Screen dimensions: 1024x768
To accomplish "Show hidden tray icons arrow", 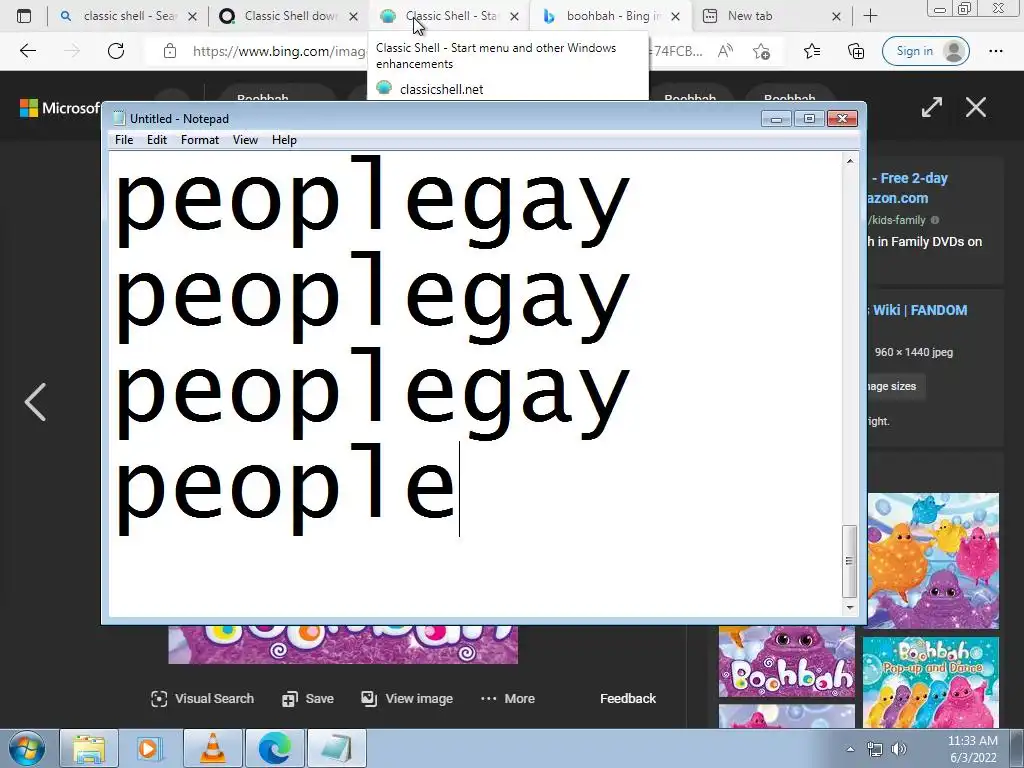I will click(x=850, y=749).
